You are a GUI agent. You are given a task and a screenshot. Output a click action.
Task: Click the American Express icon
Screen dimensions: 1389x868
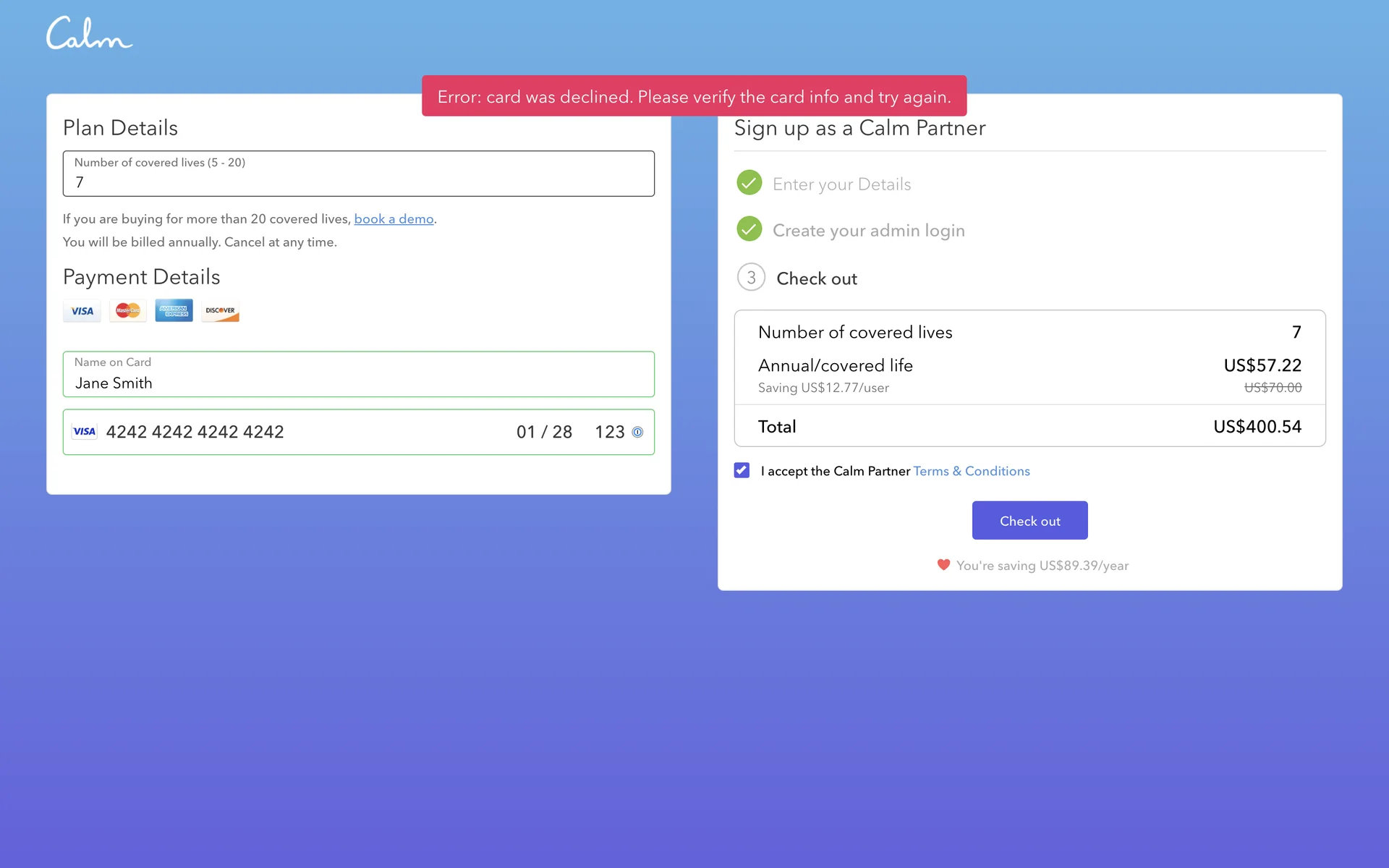(x=174, y=311)
